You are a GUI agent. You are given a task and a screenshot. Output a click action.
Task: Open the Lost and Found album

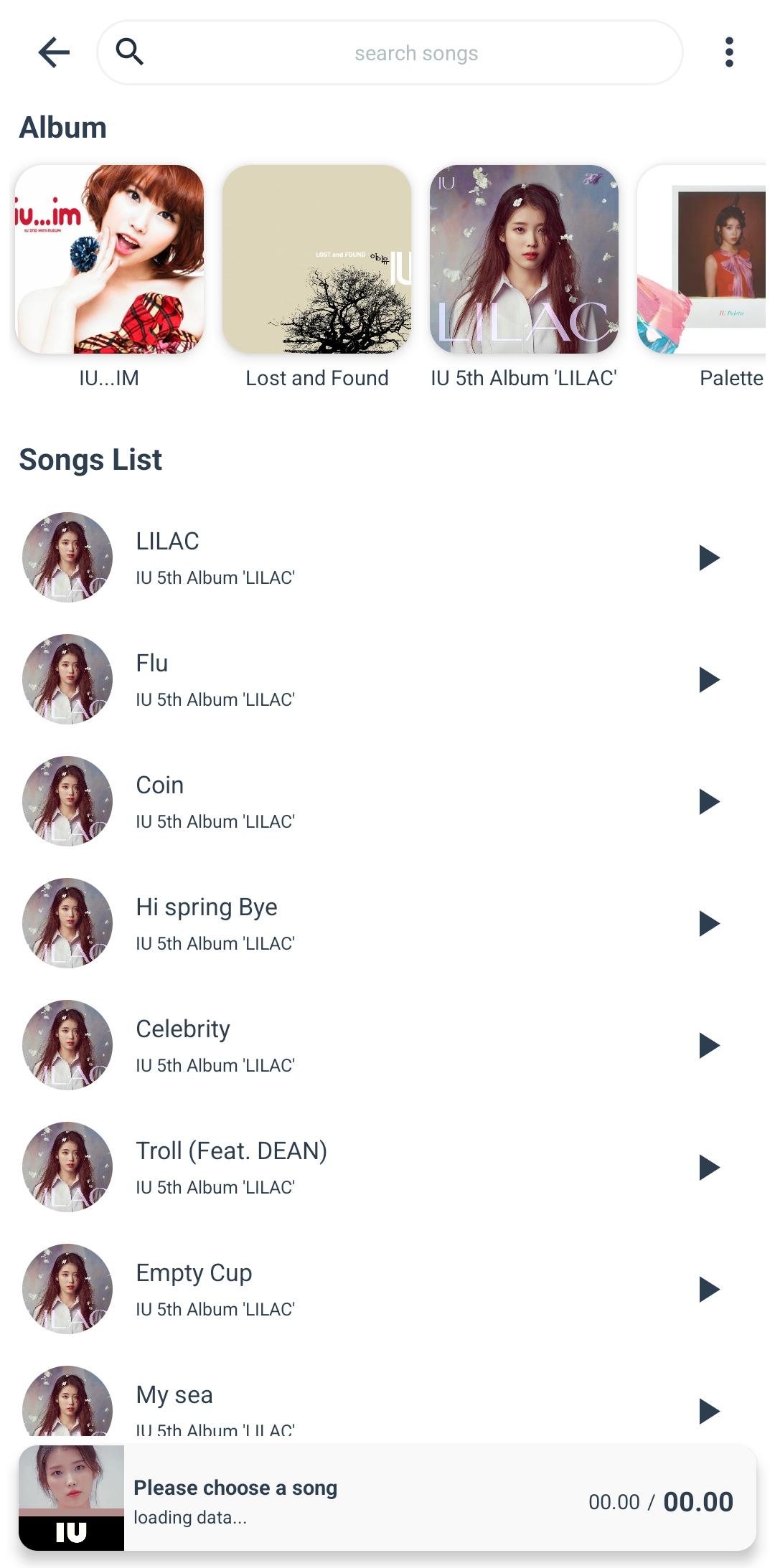(x=316, y=260)
